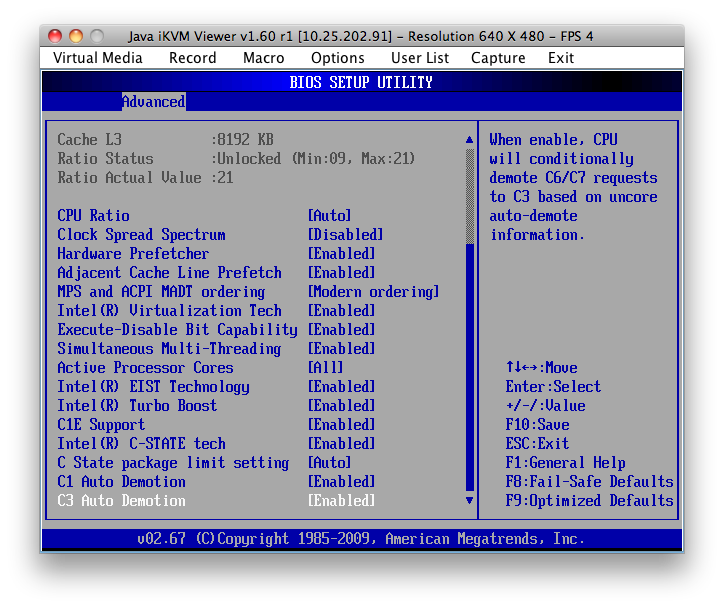Toggle Hardware Prefetcher Enabled value

pos(341,254)
